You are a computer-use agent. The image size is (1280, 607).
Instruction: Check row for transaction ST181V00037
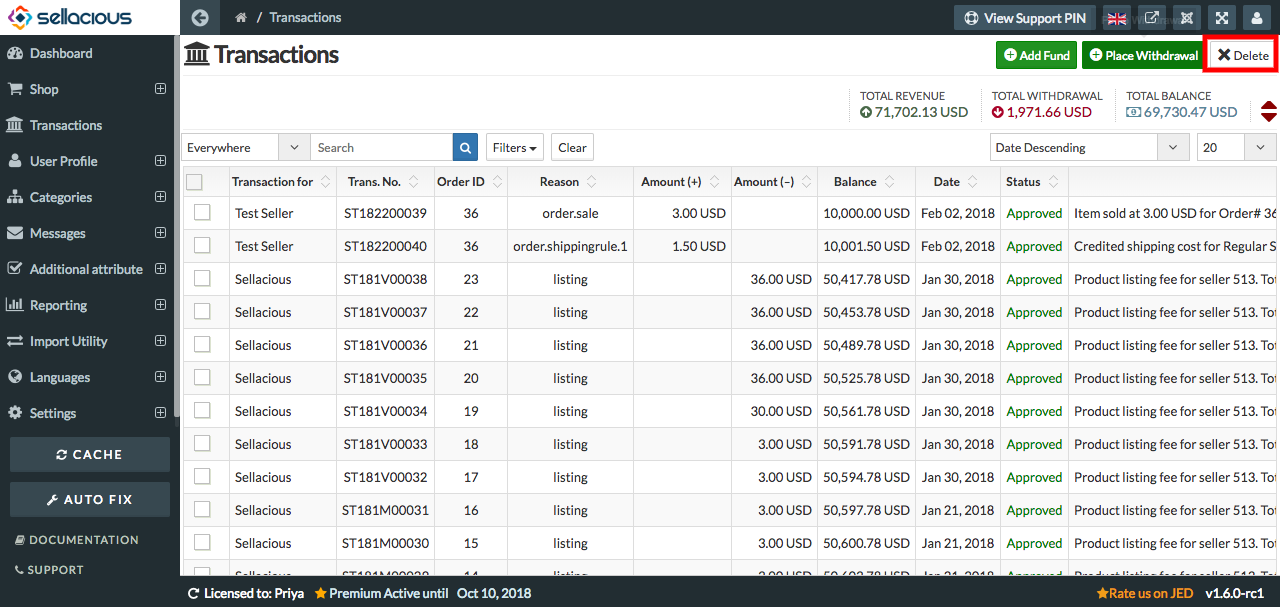coord(202,311)
